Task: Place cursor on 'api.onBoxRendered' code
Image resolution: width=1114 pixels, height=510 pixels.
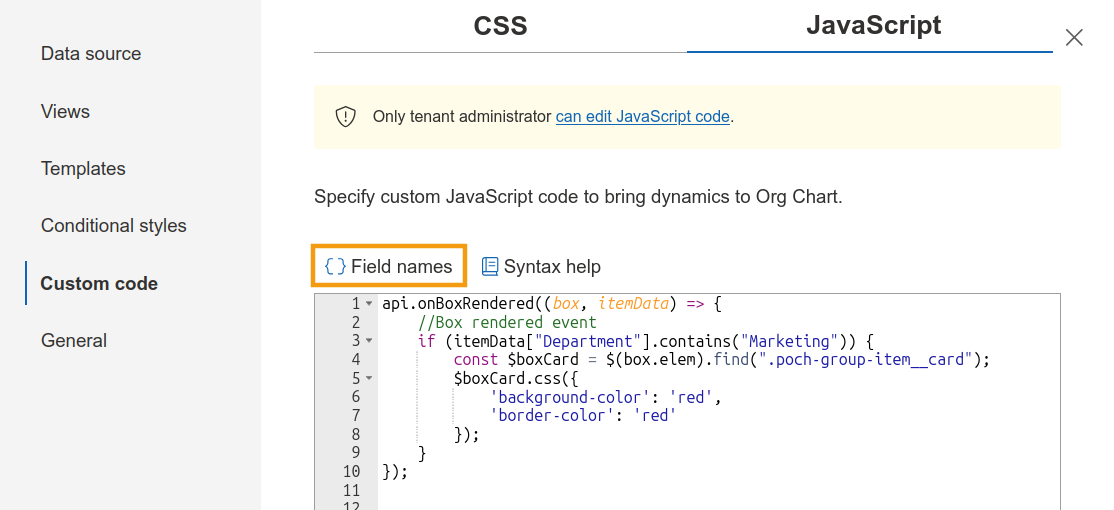Action: 457,304
